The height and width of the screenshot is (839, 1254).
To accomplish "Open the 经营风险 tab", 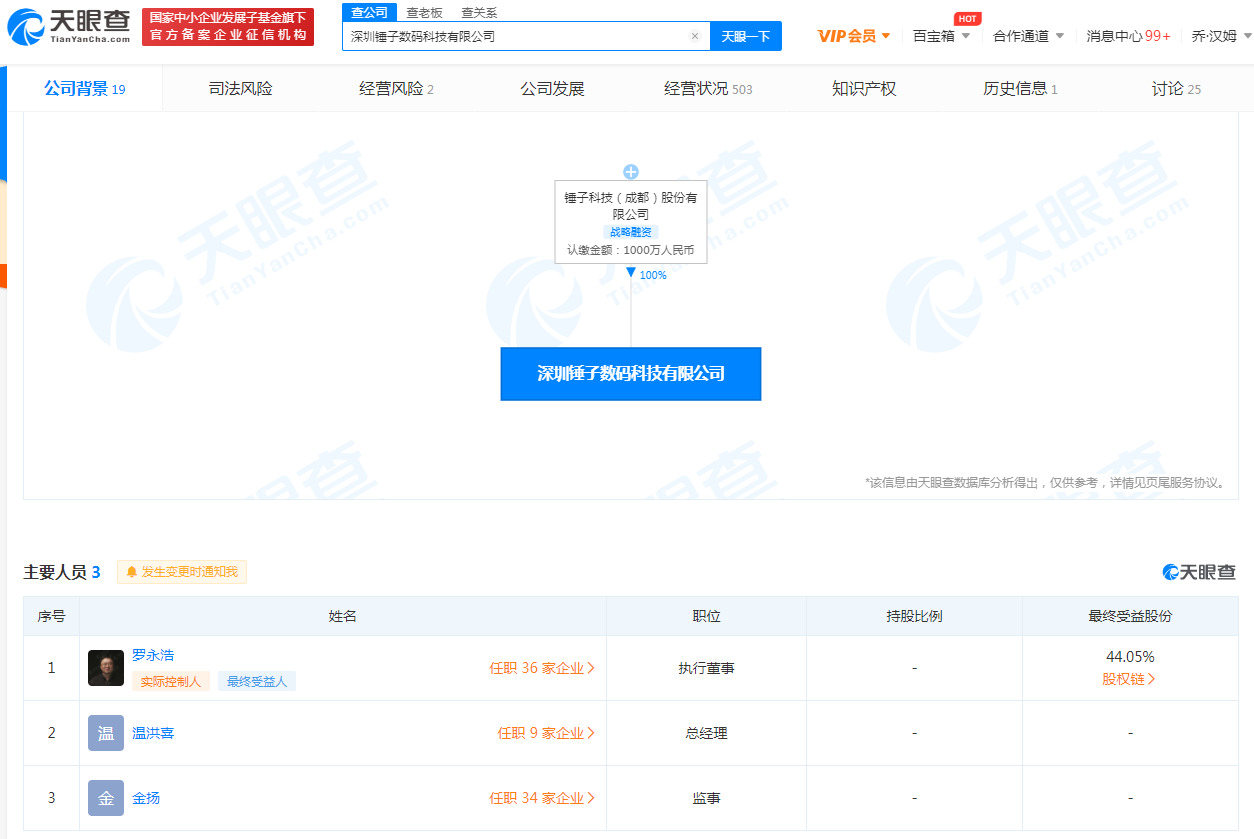I will (396, 89).
